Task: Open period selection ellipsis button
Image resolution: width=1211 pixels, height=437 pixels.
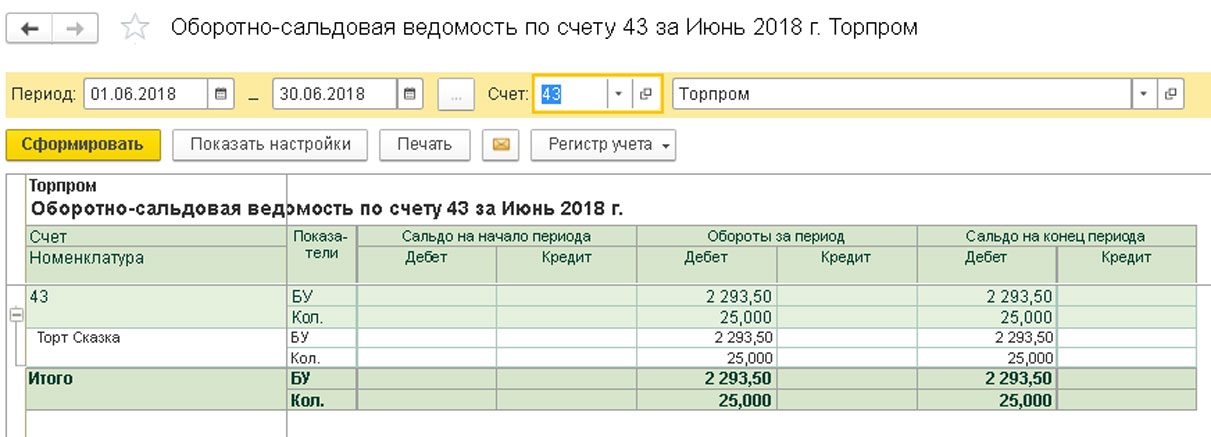Action: [456, 94]
